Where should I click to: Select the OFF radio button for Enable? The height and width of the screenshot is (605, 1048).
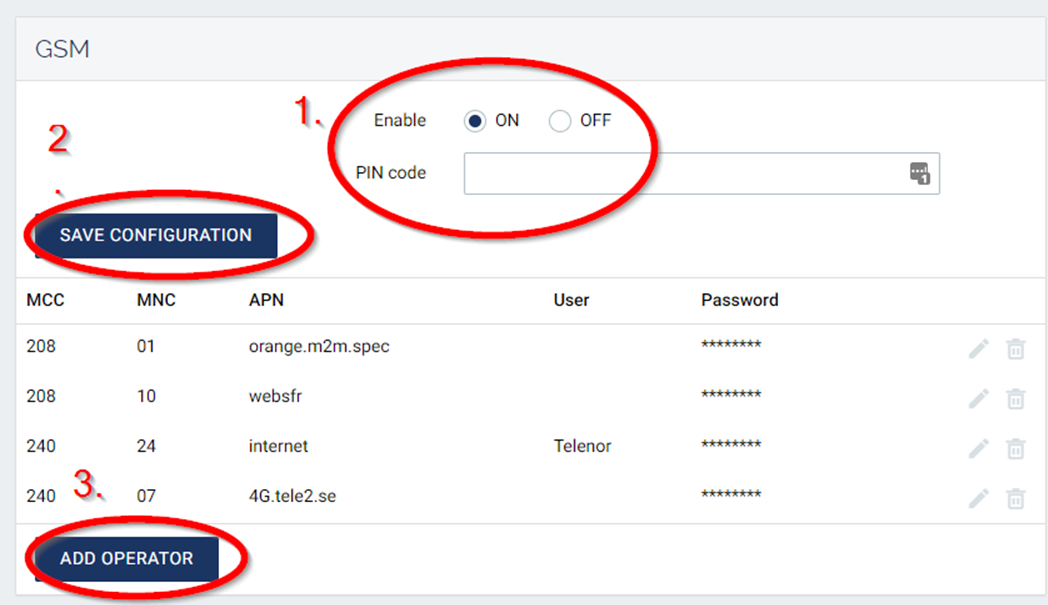(559, 121)
